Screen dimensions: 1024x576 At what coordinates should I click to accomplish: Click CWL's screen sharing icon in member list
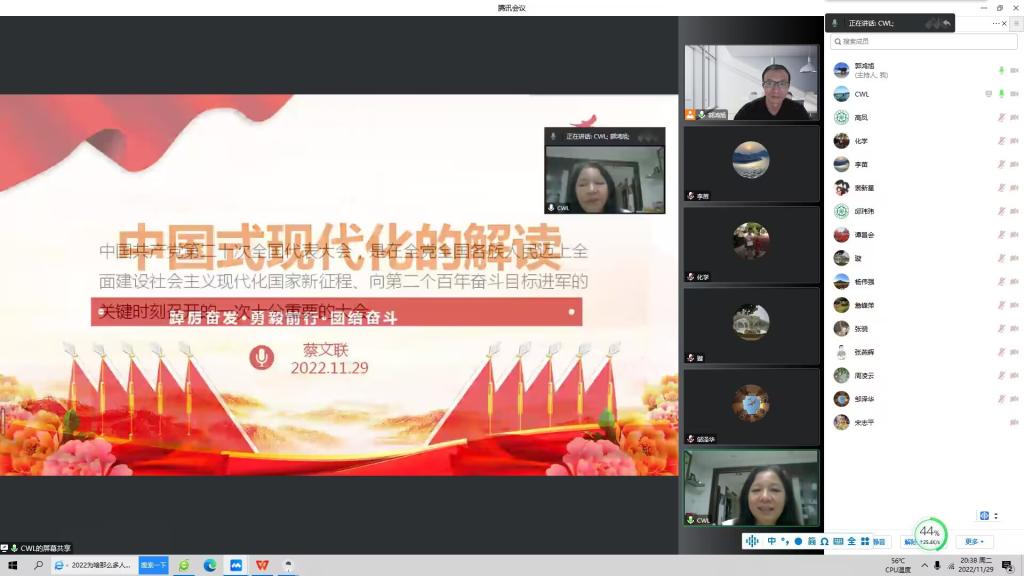tap(988, 94)
